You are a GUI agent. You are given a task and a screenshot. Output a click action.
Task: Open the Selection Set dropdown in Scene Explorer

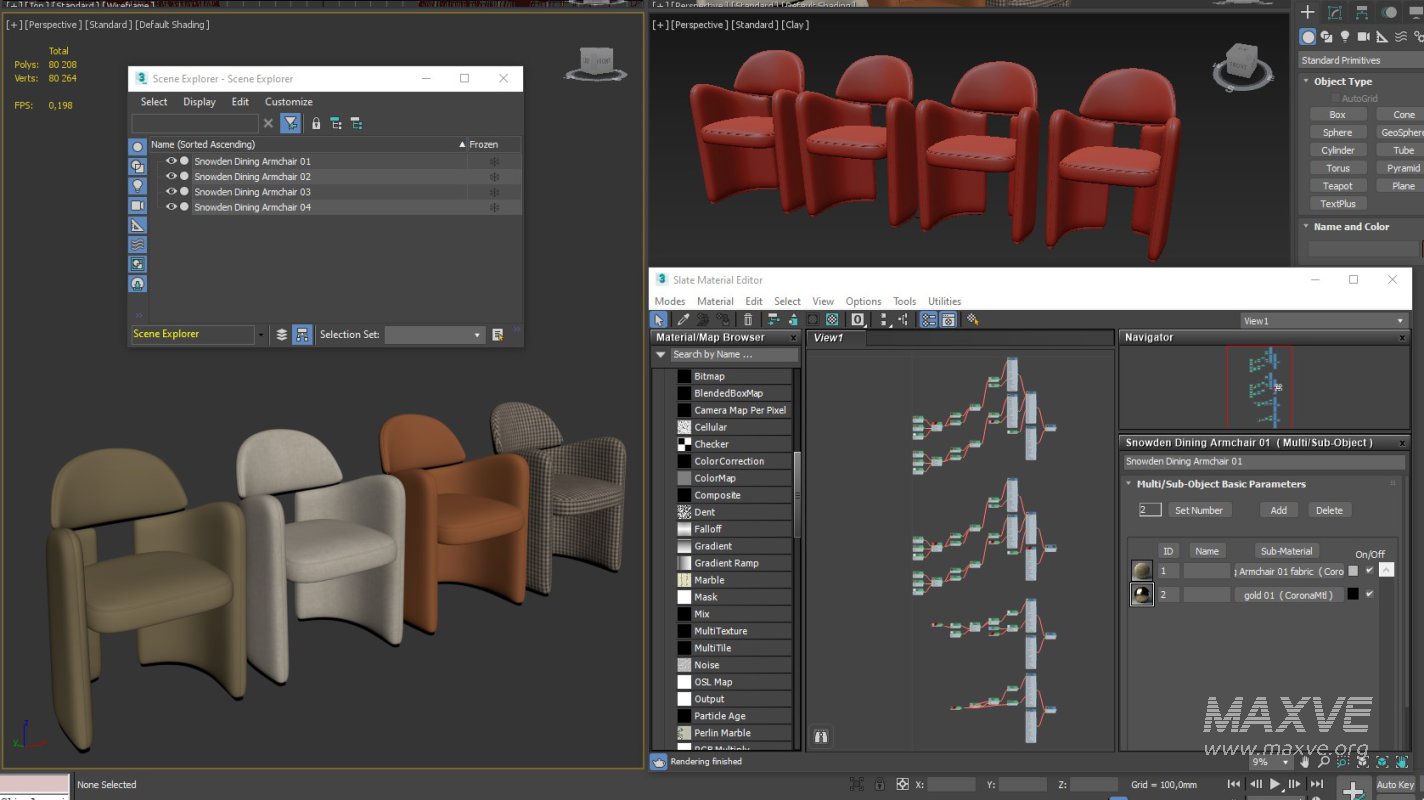pyautogui.click(x=477, y=335)
